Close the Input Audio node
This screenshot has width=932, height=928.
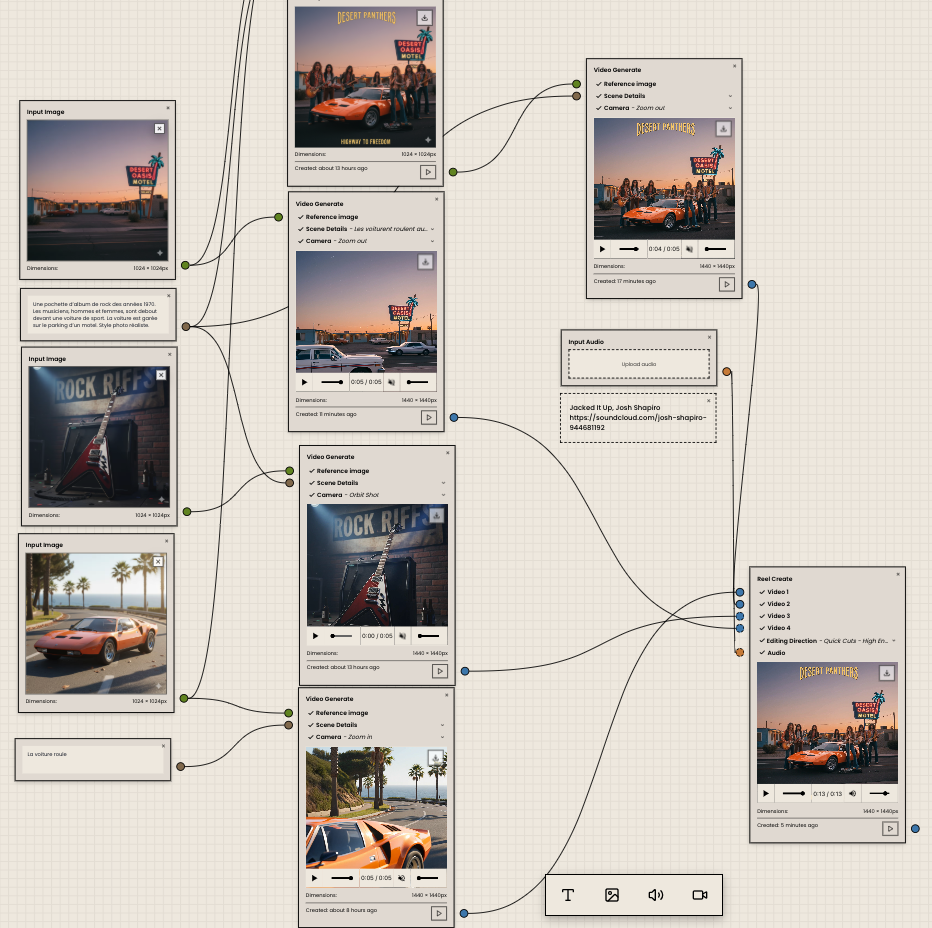710,336
